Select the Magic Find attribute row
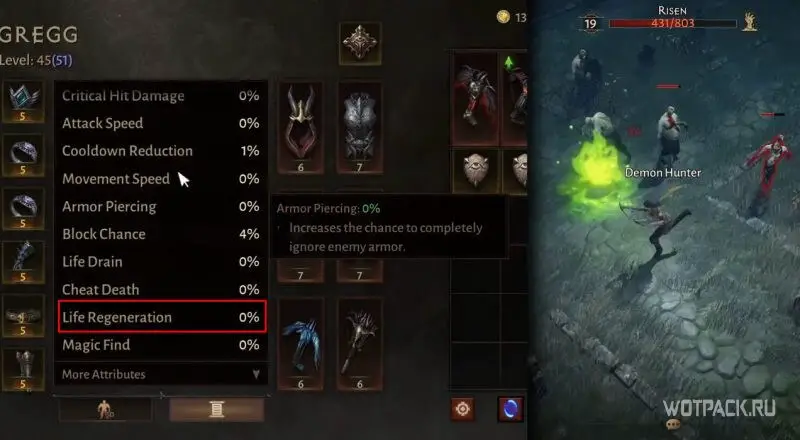This screenshot has width=800, height=440. click(161, 345)
